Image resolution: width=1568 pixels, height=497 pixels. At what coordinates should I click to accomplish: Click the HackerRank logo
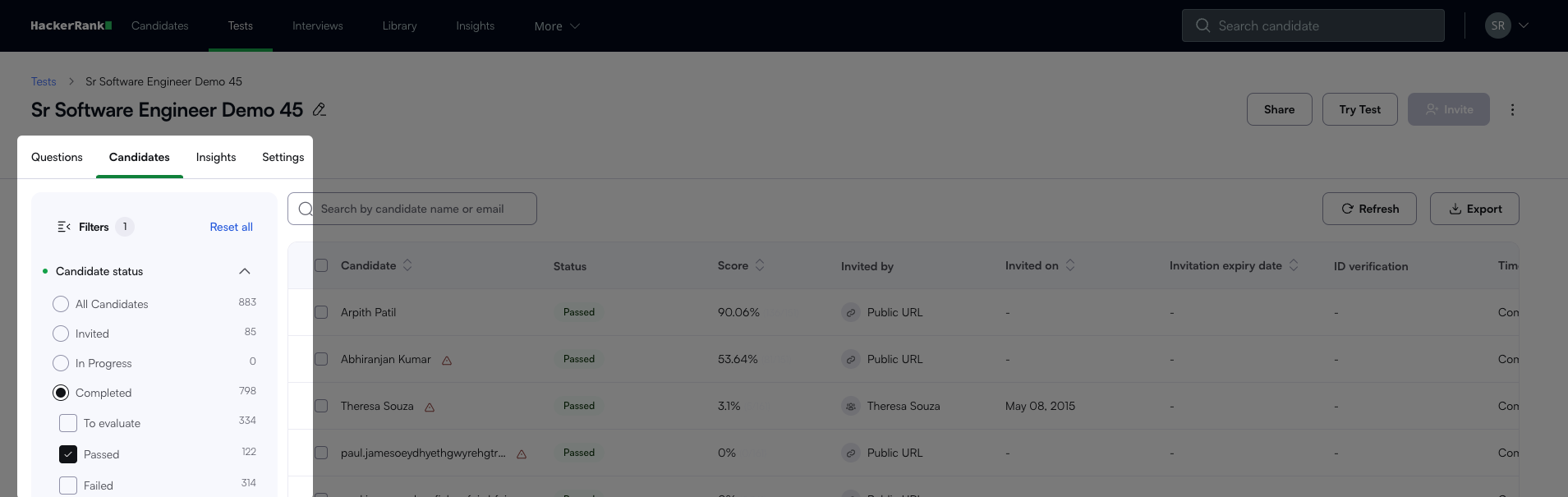point(71,25)
